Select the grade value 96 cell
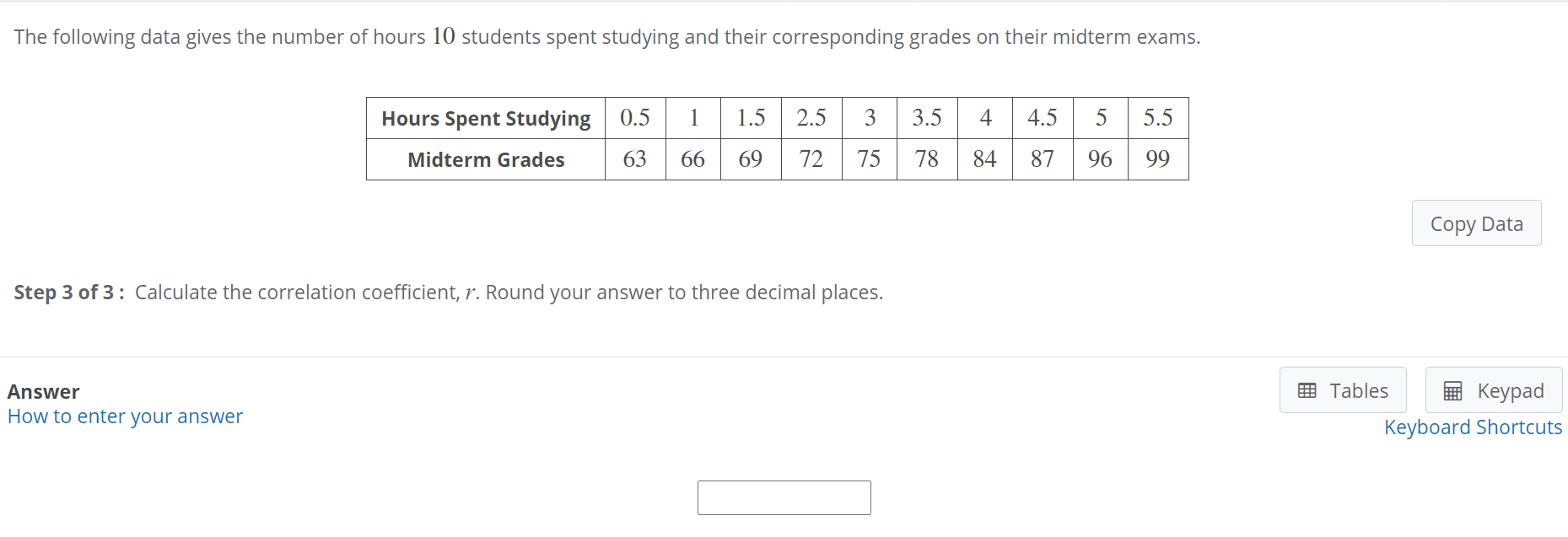 pyautogui.click(x=1100, y=159)
